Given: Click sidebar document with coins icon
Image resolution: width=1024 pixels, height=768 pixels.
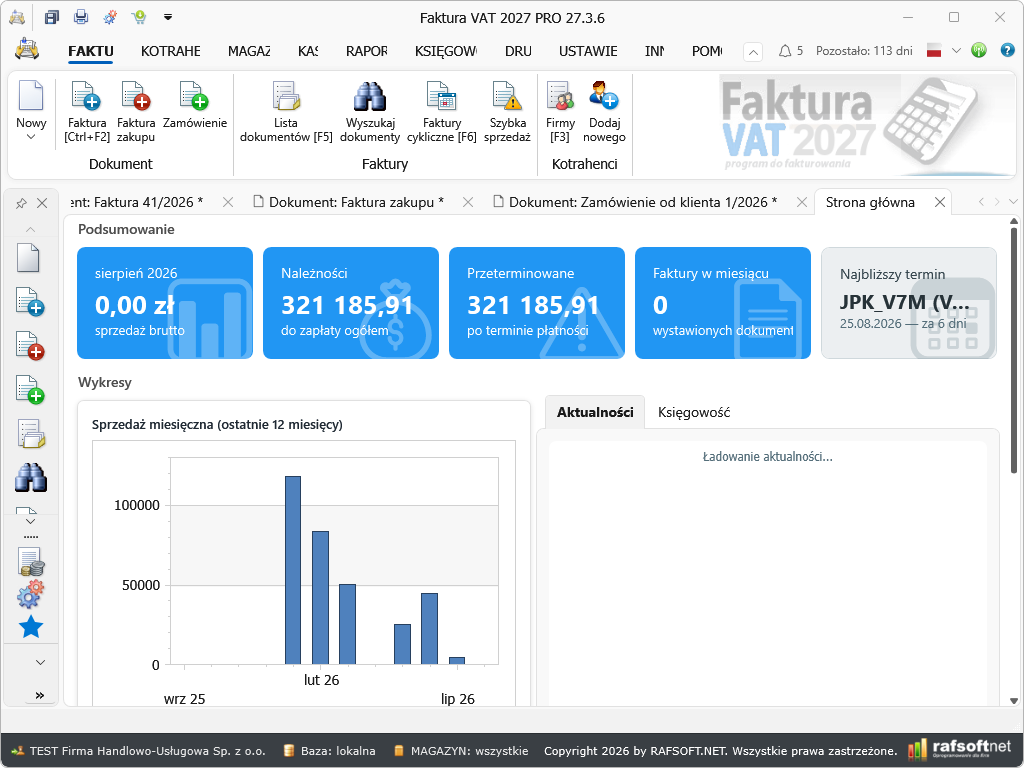Looking at the screenshot, I should (31, 563).
